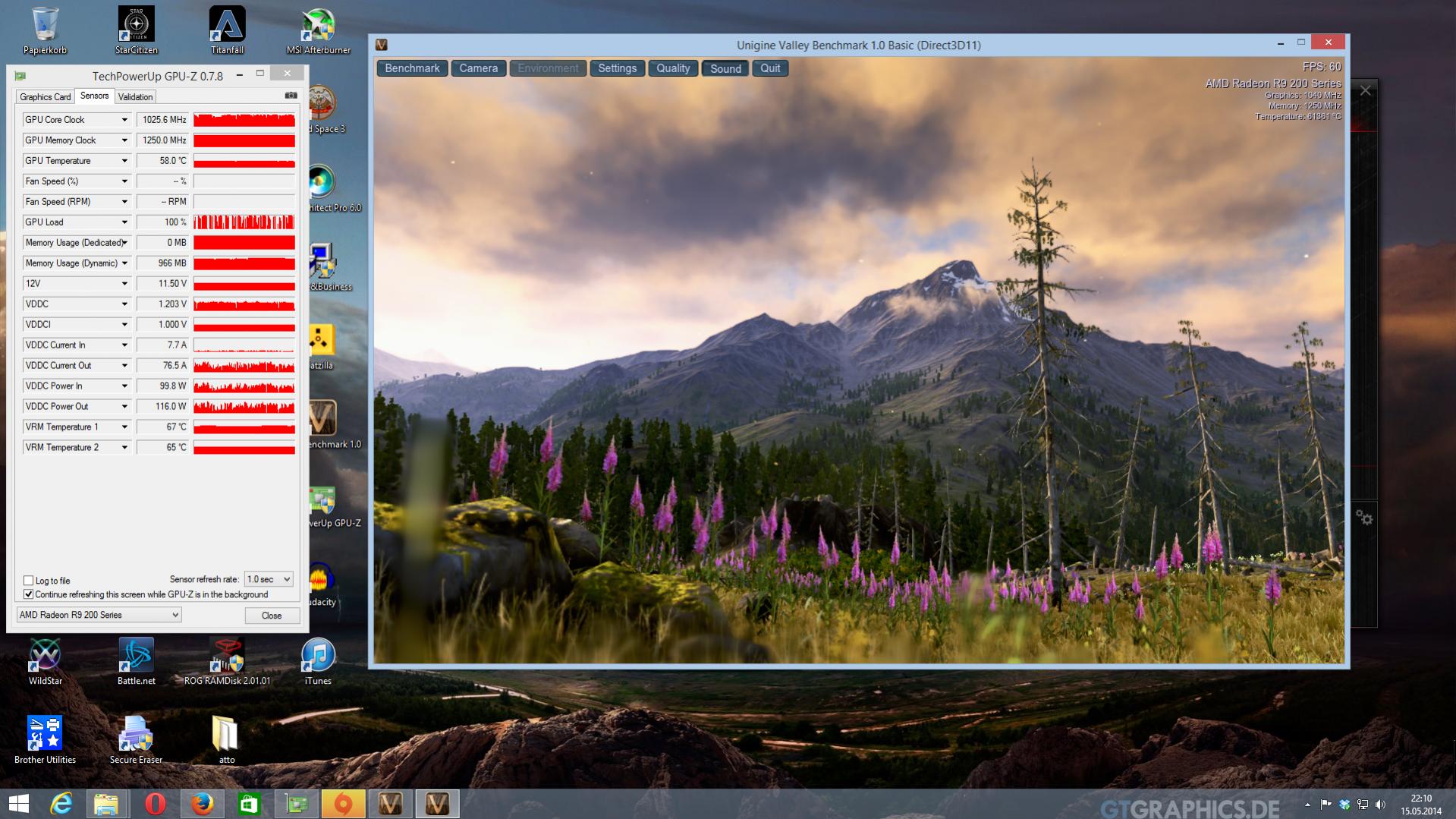Start the Benchmark in Valley
The image size is (1456, 819).
412,68
